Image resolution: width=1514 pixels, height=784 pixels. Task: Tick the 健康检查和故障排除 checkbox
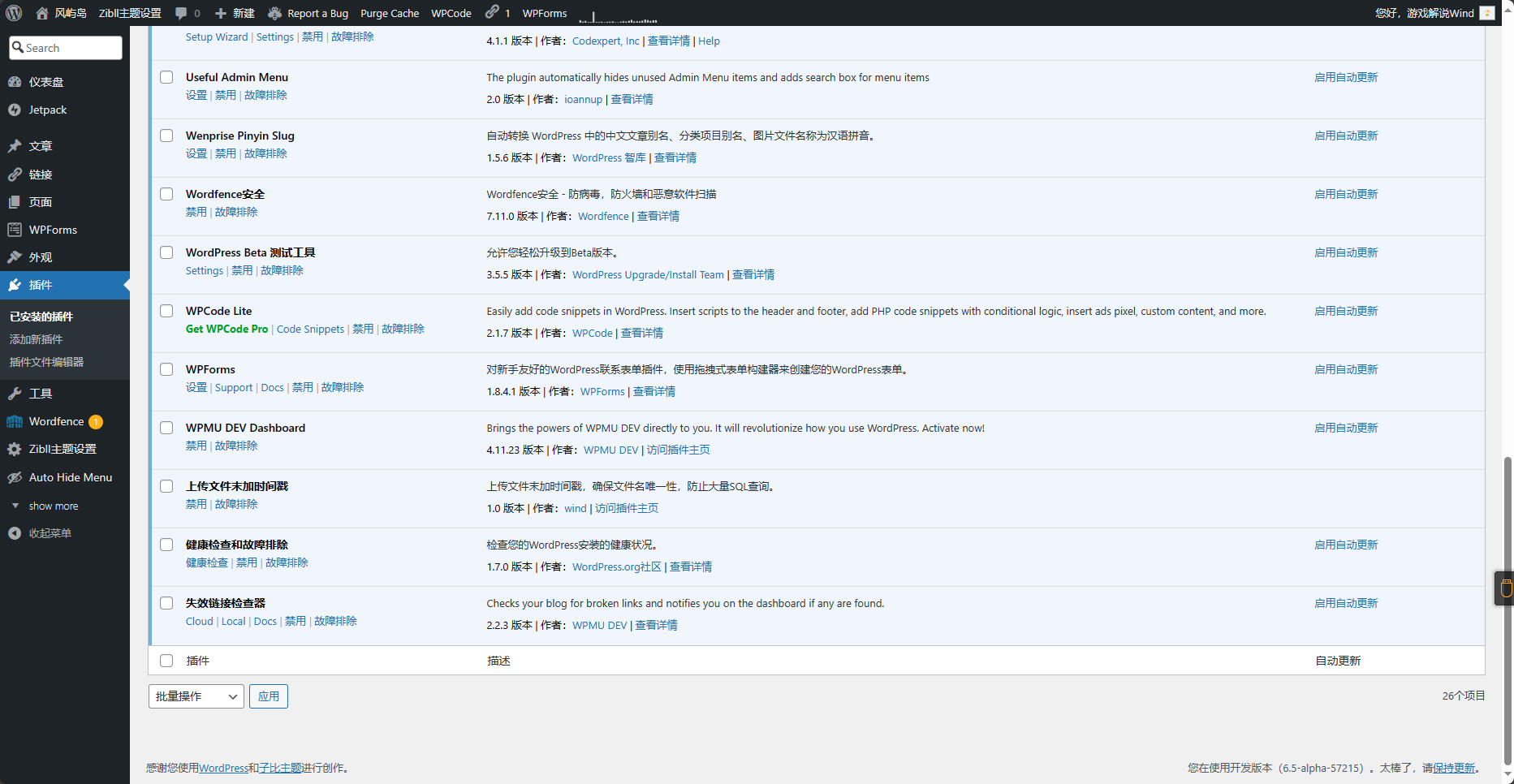click(x=166, y=545)
